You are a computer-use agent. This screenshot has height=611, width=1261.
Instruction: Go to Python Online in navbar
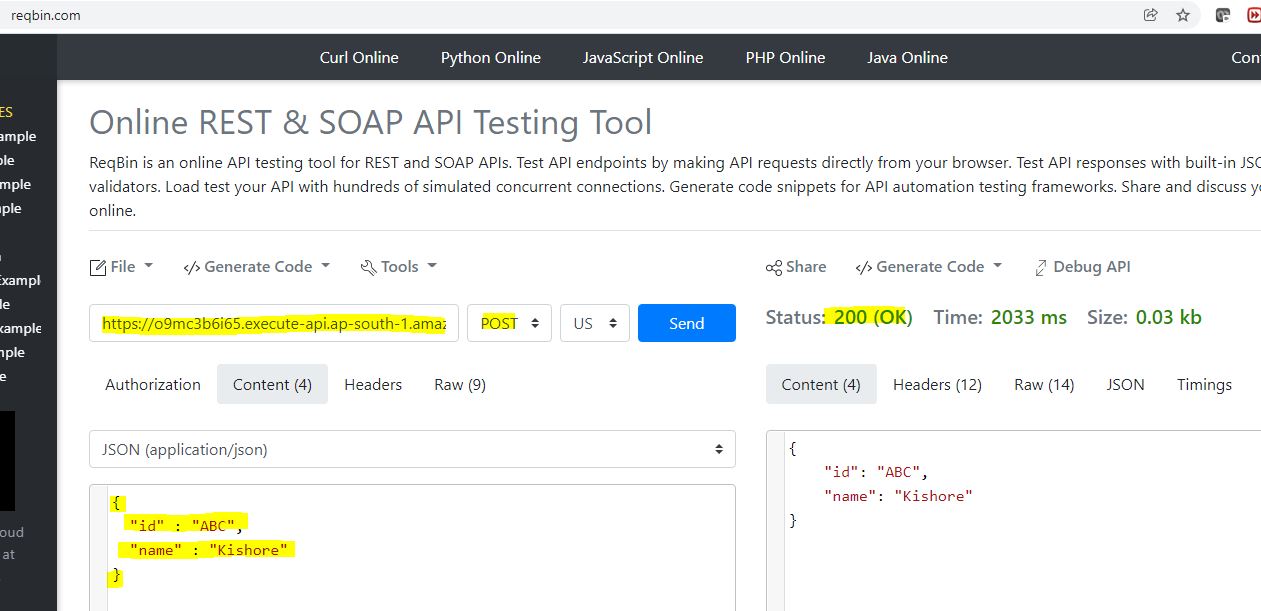(x=490, y=57)
